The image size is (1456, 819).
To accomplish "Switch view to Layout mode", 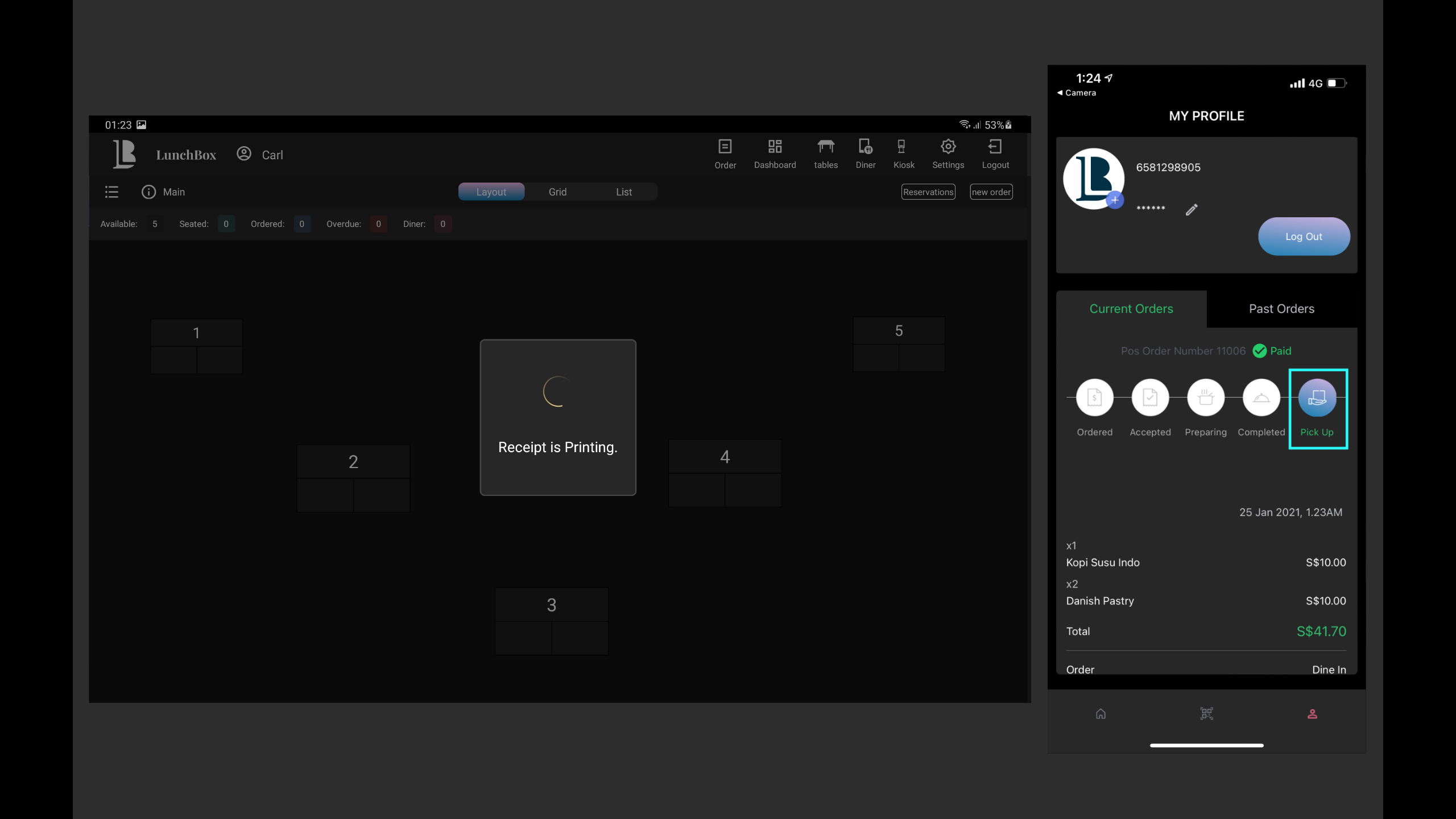I will pos(491,192).
